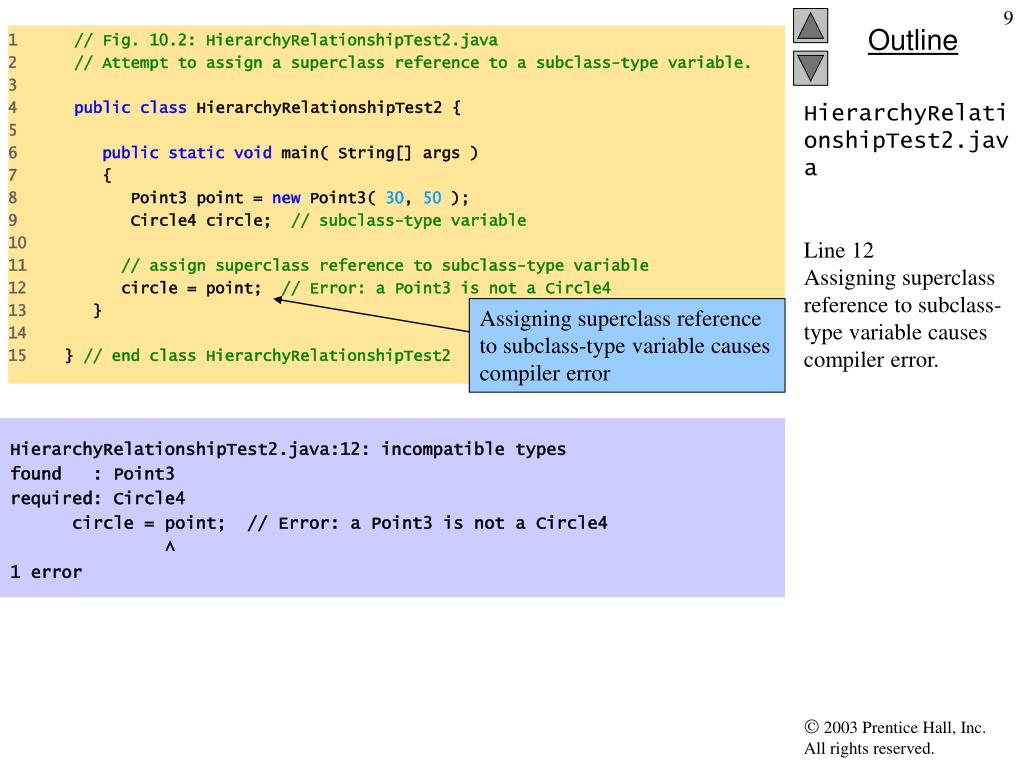Click the 'incompatible types' error message line

(288, 449)
